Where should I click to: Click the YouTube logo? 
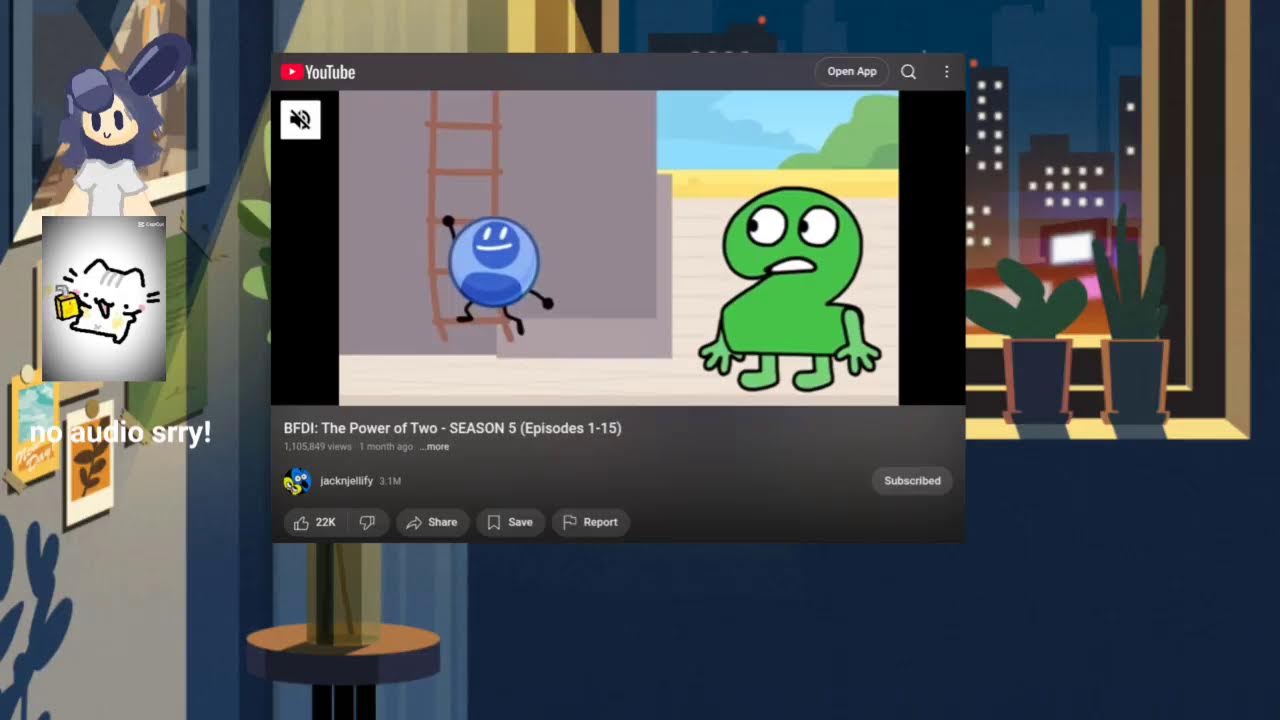click(318, 72)
